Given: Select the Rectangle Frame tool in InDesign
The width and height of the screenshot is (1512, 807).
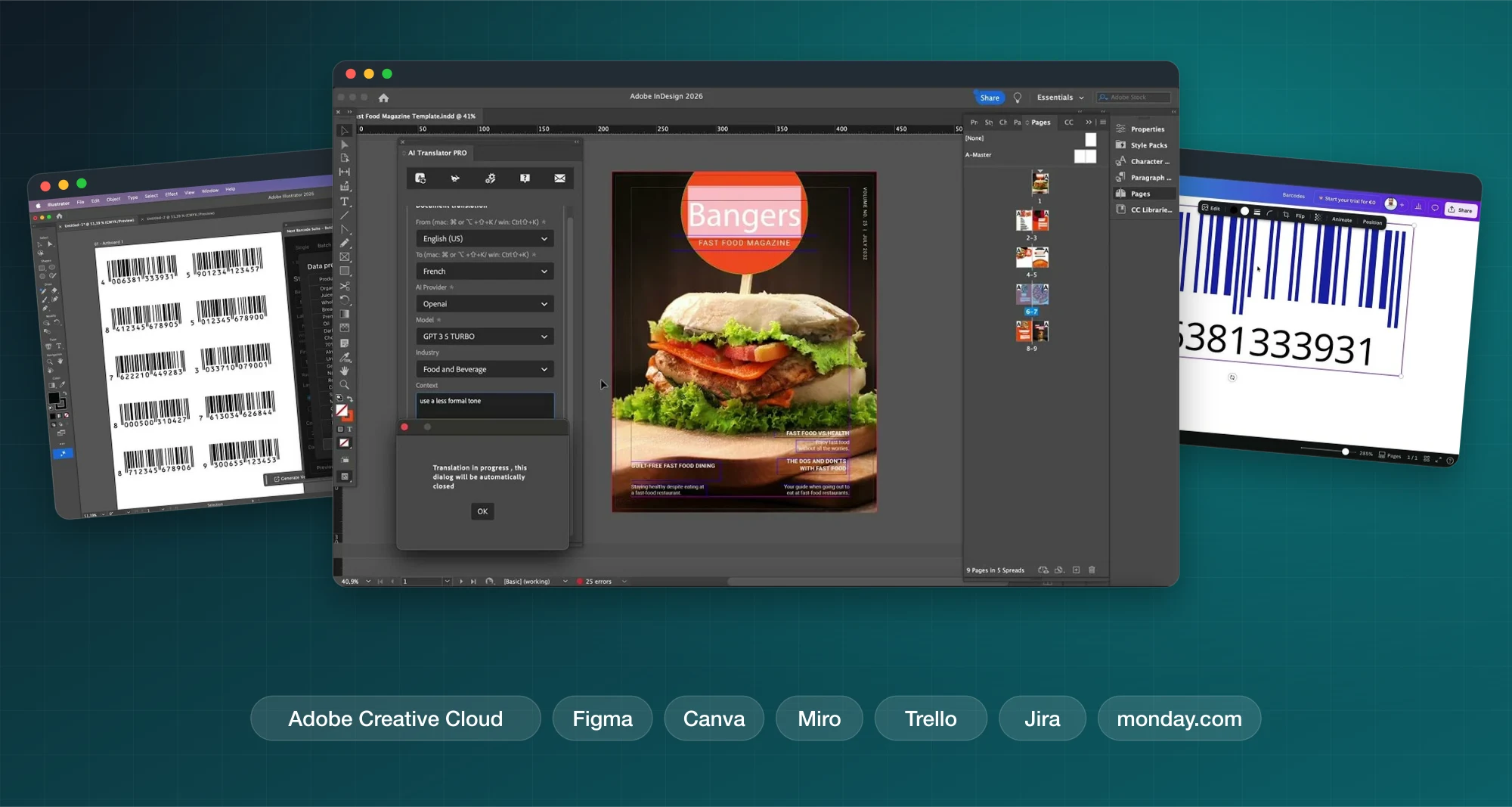Looking at the screenshot, I should point(345,257).
